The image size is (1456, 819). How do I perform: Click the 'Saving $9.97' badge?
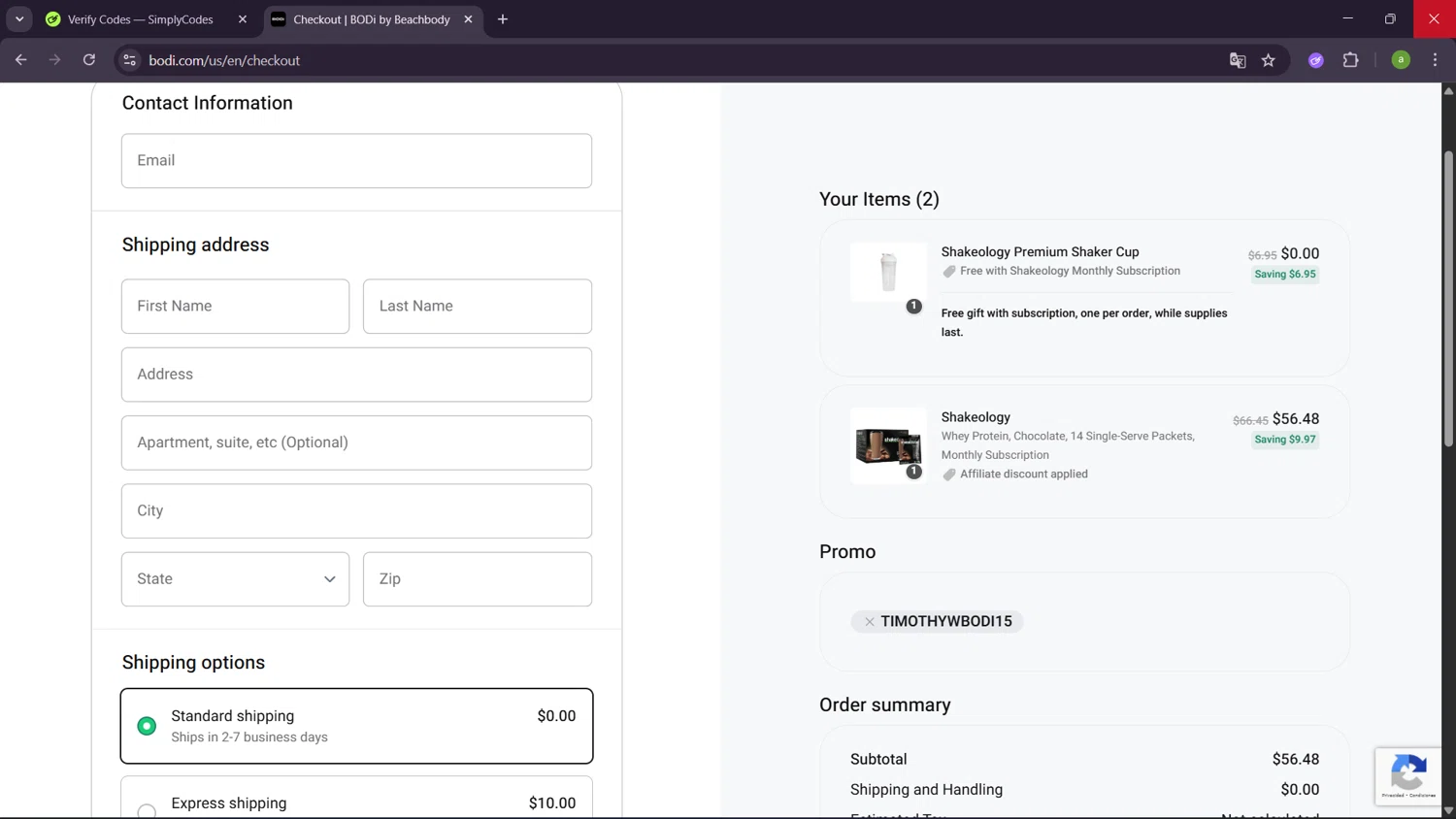point(1285,440)
